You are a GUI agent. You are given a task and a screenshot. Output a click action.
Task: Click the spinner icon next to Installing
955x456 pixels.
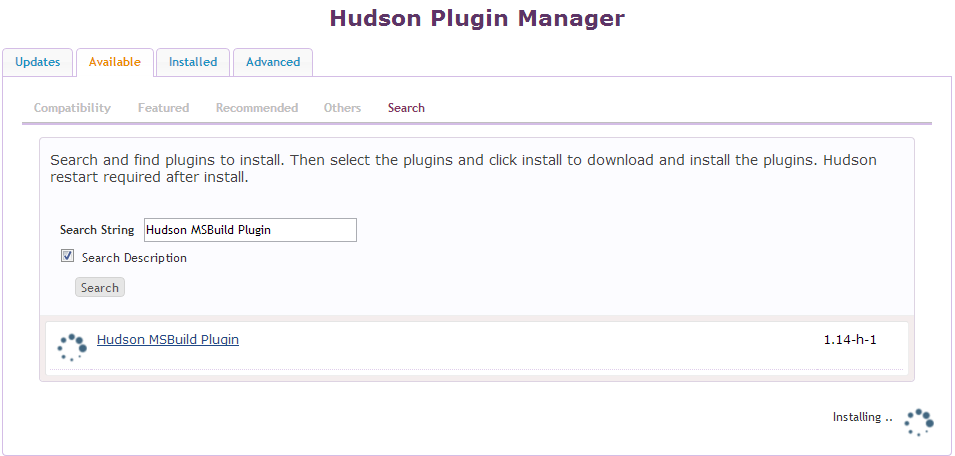click(919, 422)
